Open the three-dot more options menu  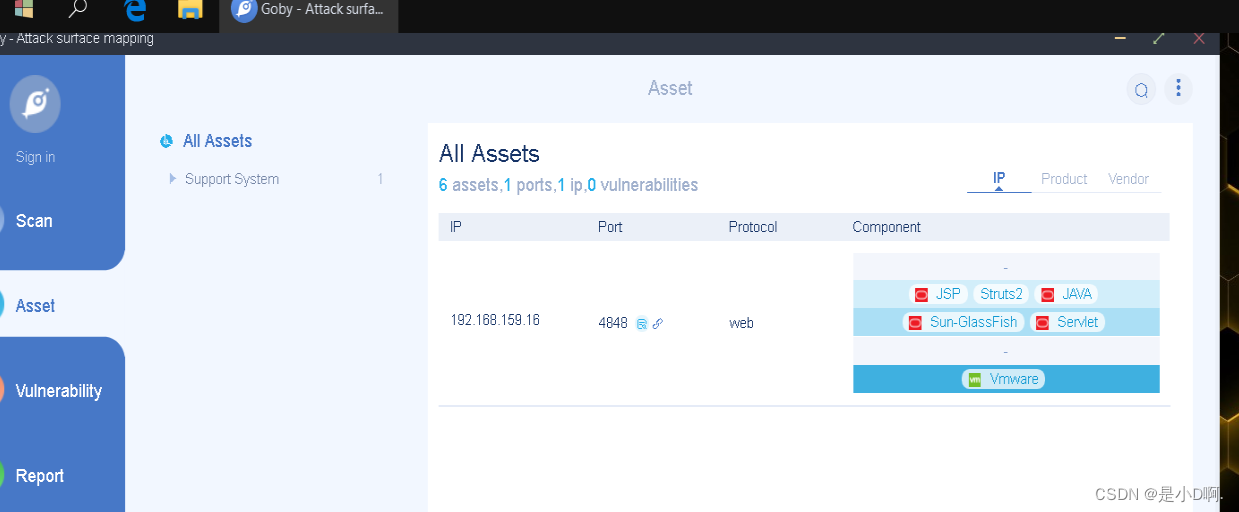[x=1178, y=89]
